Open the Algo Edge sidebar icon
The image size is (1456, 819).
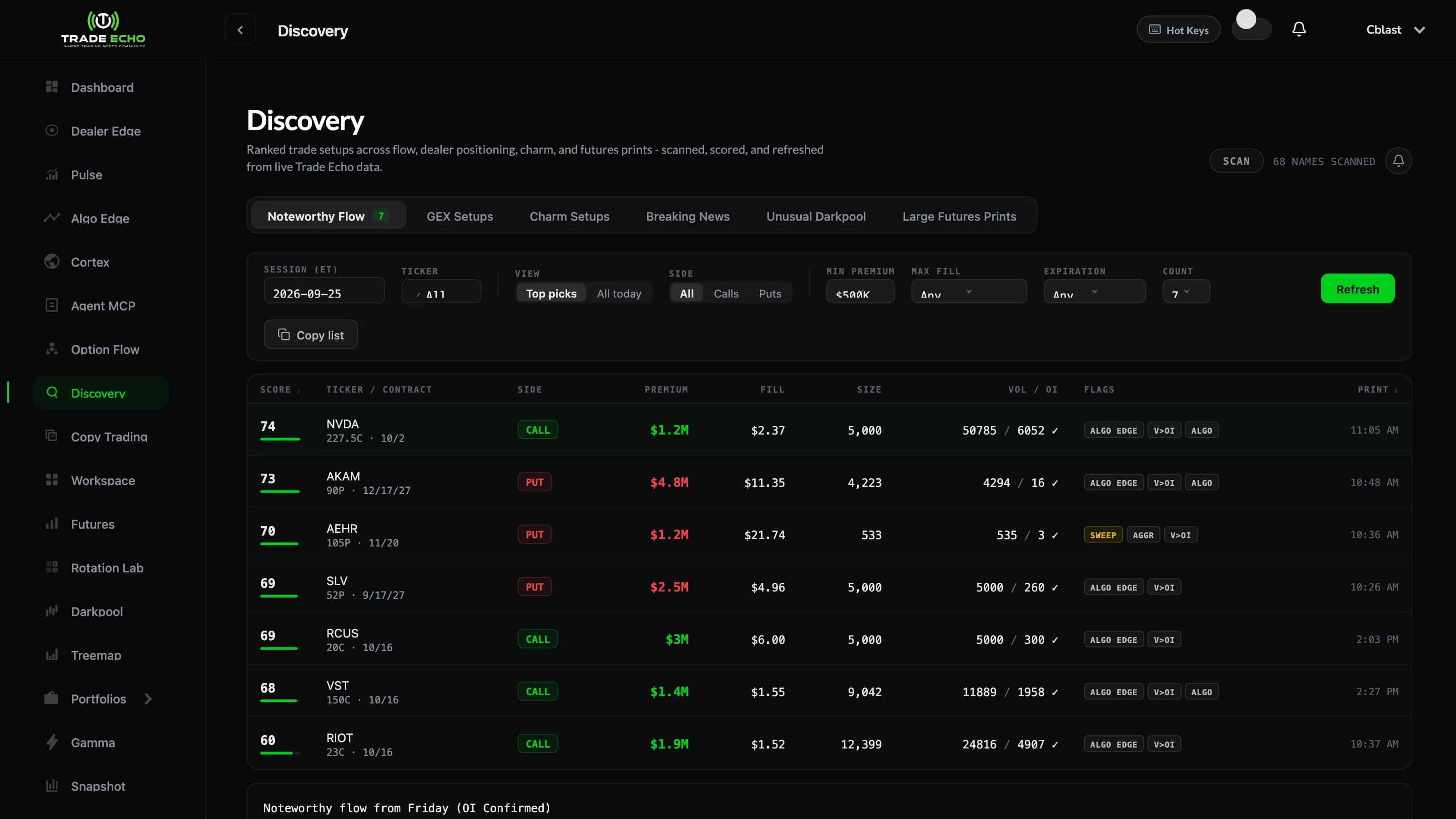tap(51, 217)
